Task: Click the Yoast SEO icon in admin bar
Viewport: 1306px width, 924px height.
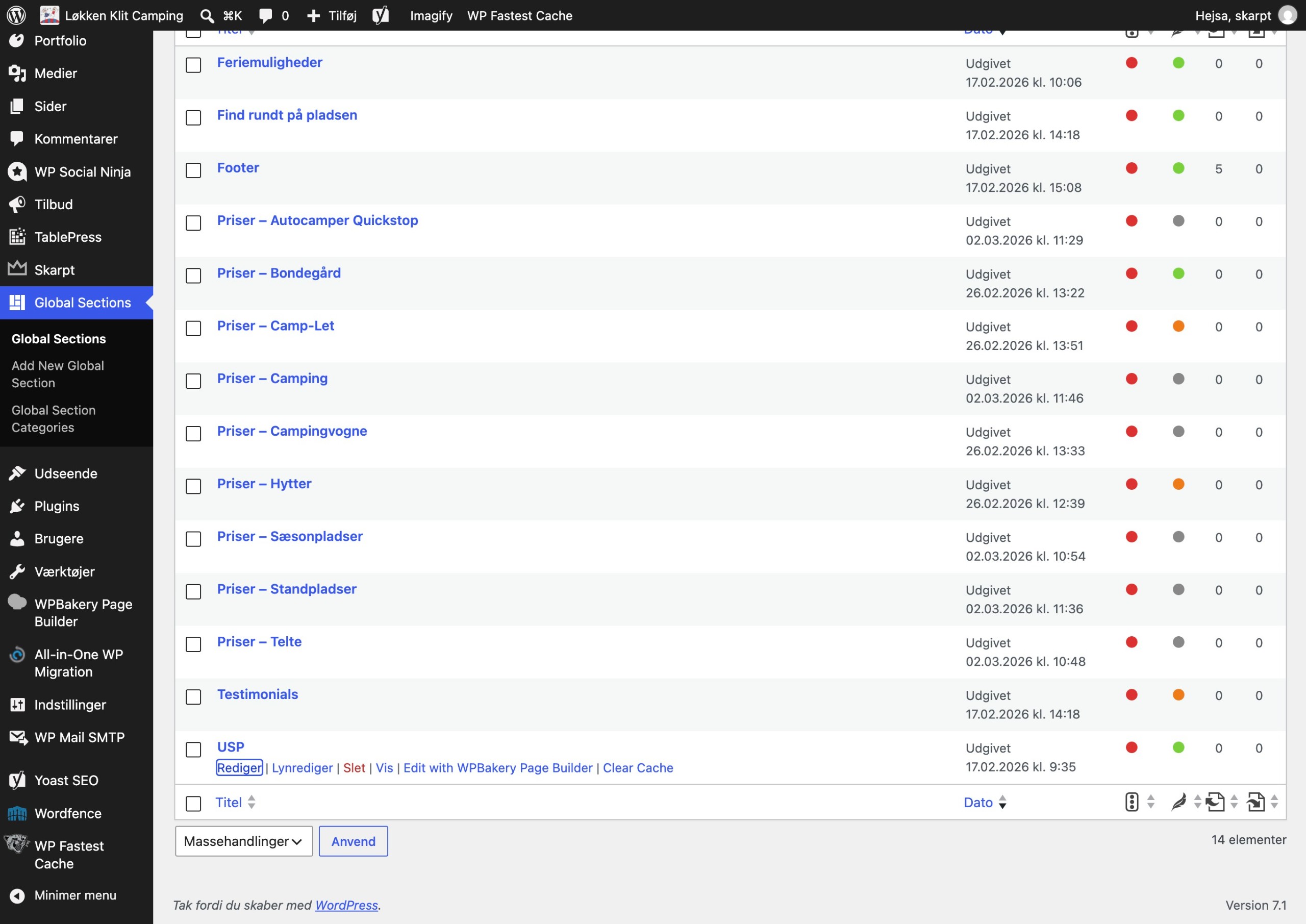Action: pos(381,15)
